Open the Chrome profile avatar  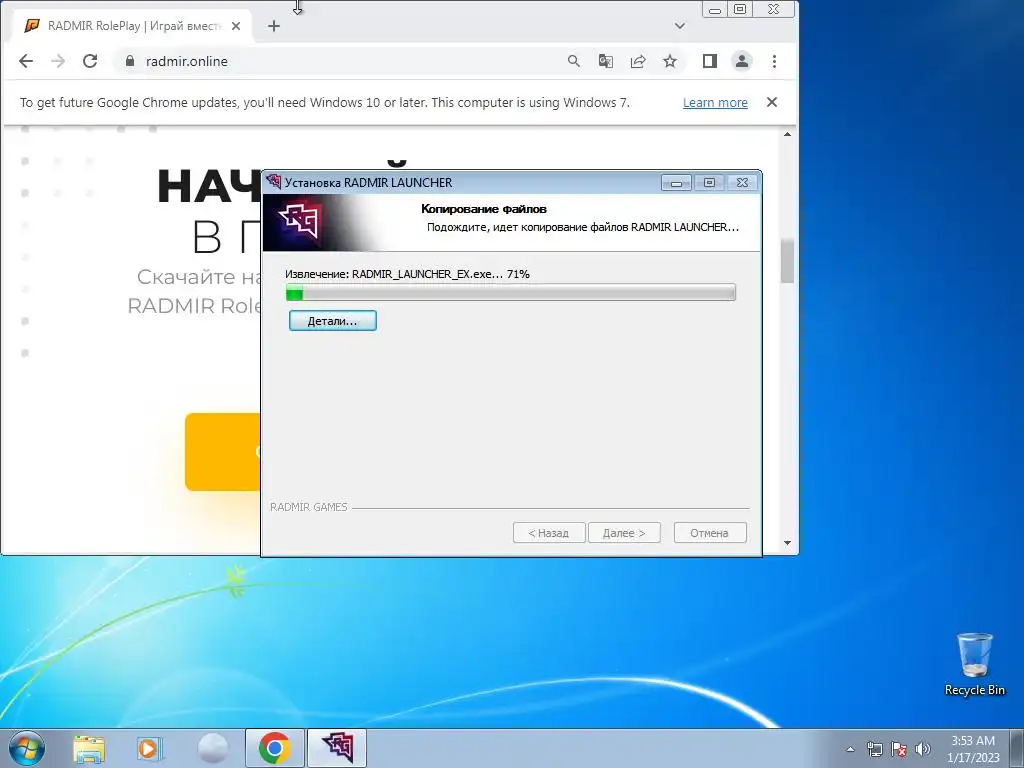[742, 61]
